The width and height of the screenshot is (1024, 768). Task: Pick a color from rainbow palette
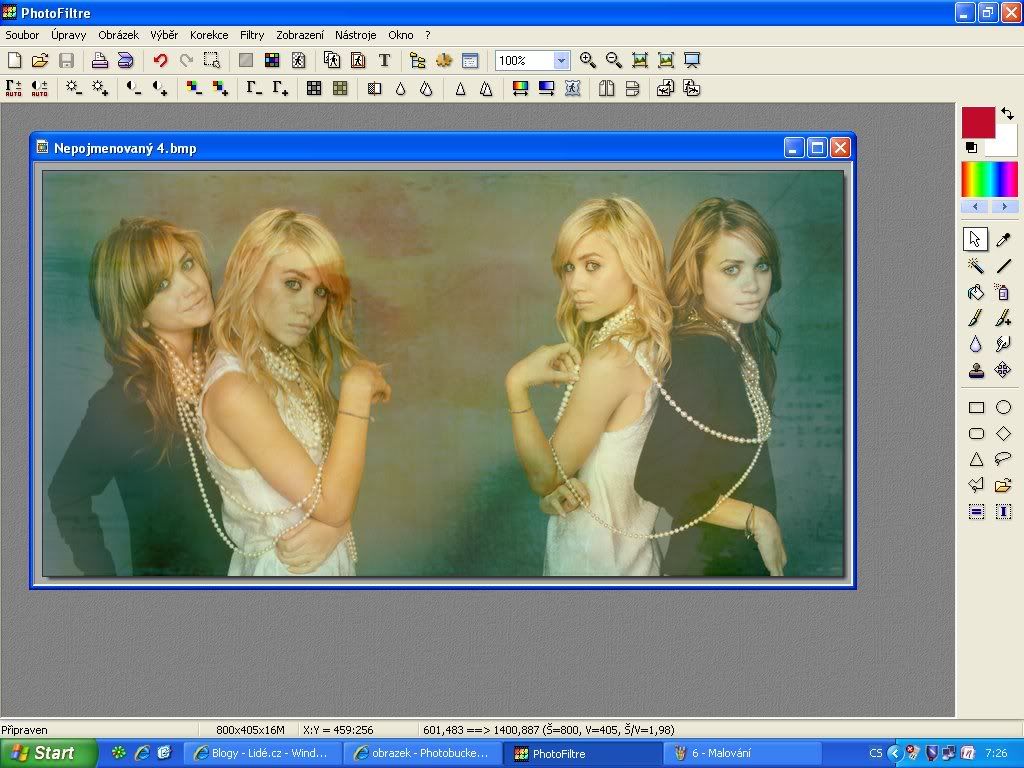coord(989,179)
